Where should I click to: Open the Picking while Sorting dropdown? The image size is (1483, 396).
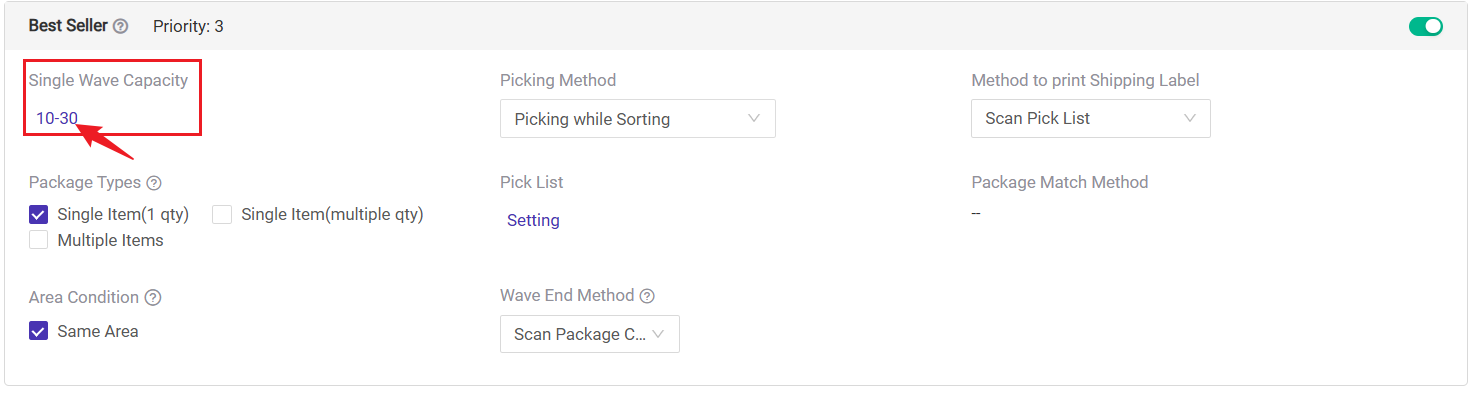tap(638, 119)
